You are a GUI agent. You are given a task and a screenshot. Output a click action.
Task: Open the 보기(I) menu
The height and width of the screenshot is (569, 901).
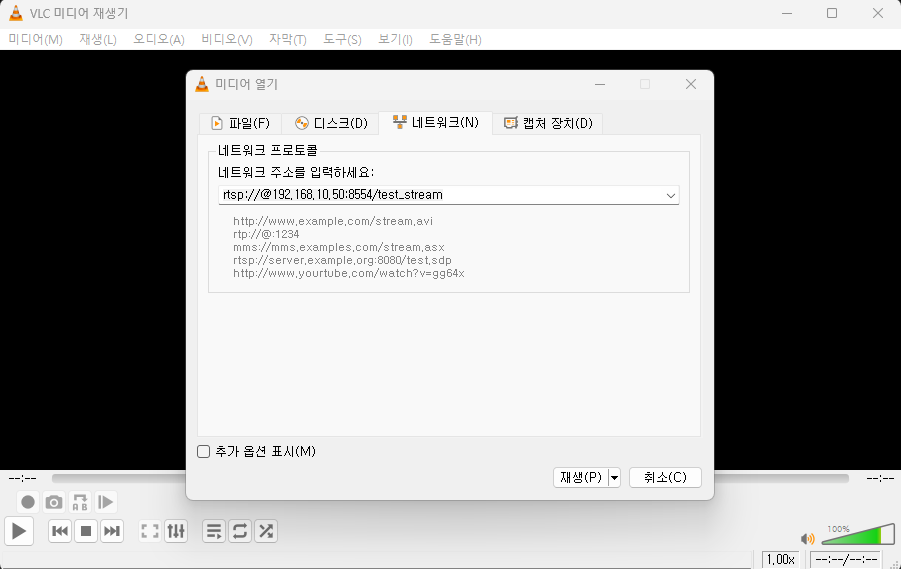pos(395,40)
